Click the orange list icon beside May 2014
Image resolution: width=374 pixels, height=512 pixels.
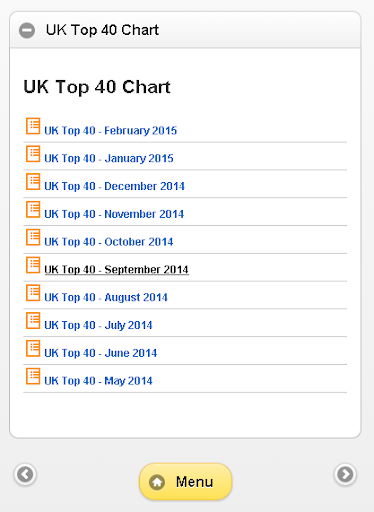[x=33, y=376]
